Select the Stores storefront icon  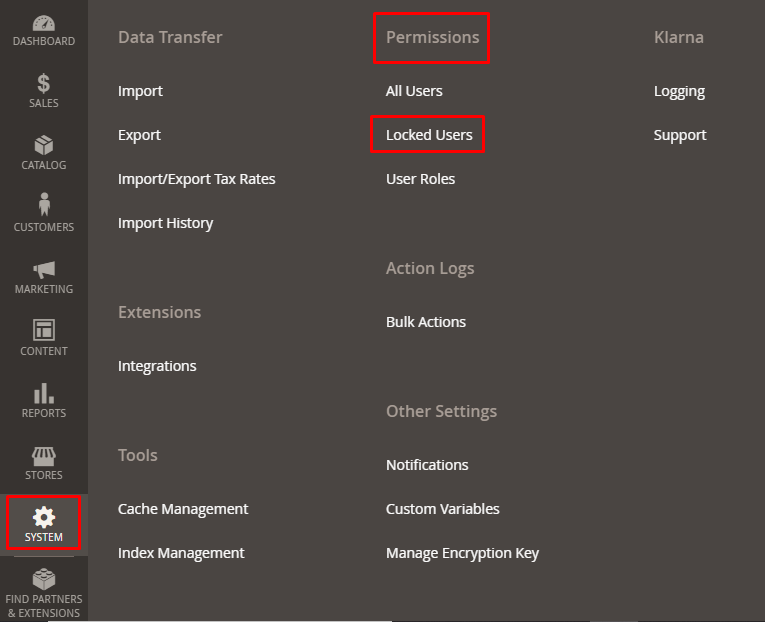44,455
